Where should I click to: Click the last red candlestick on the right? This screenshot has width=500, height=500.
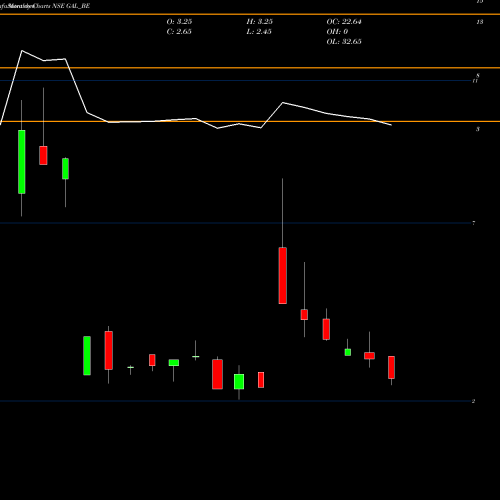click(391, 367)
